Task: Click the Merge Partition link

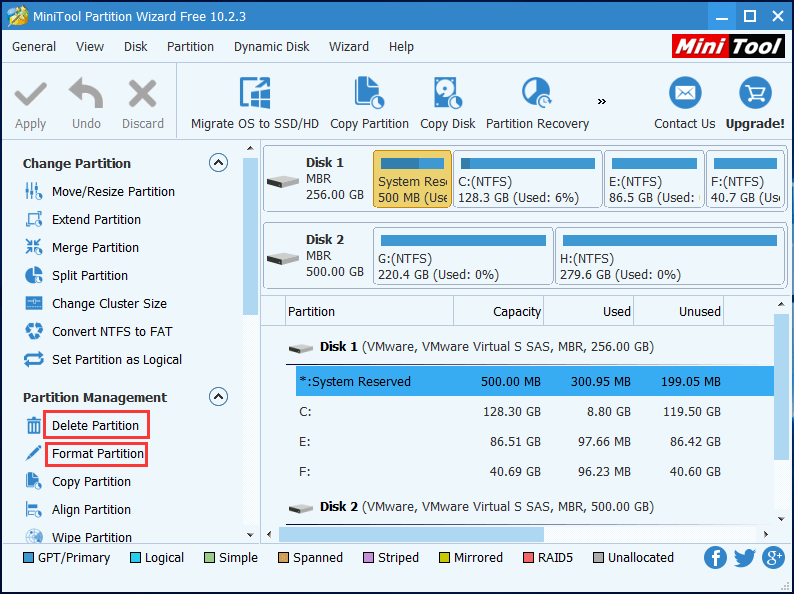Action: coord(95,248)
